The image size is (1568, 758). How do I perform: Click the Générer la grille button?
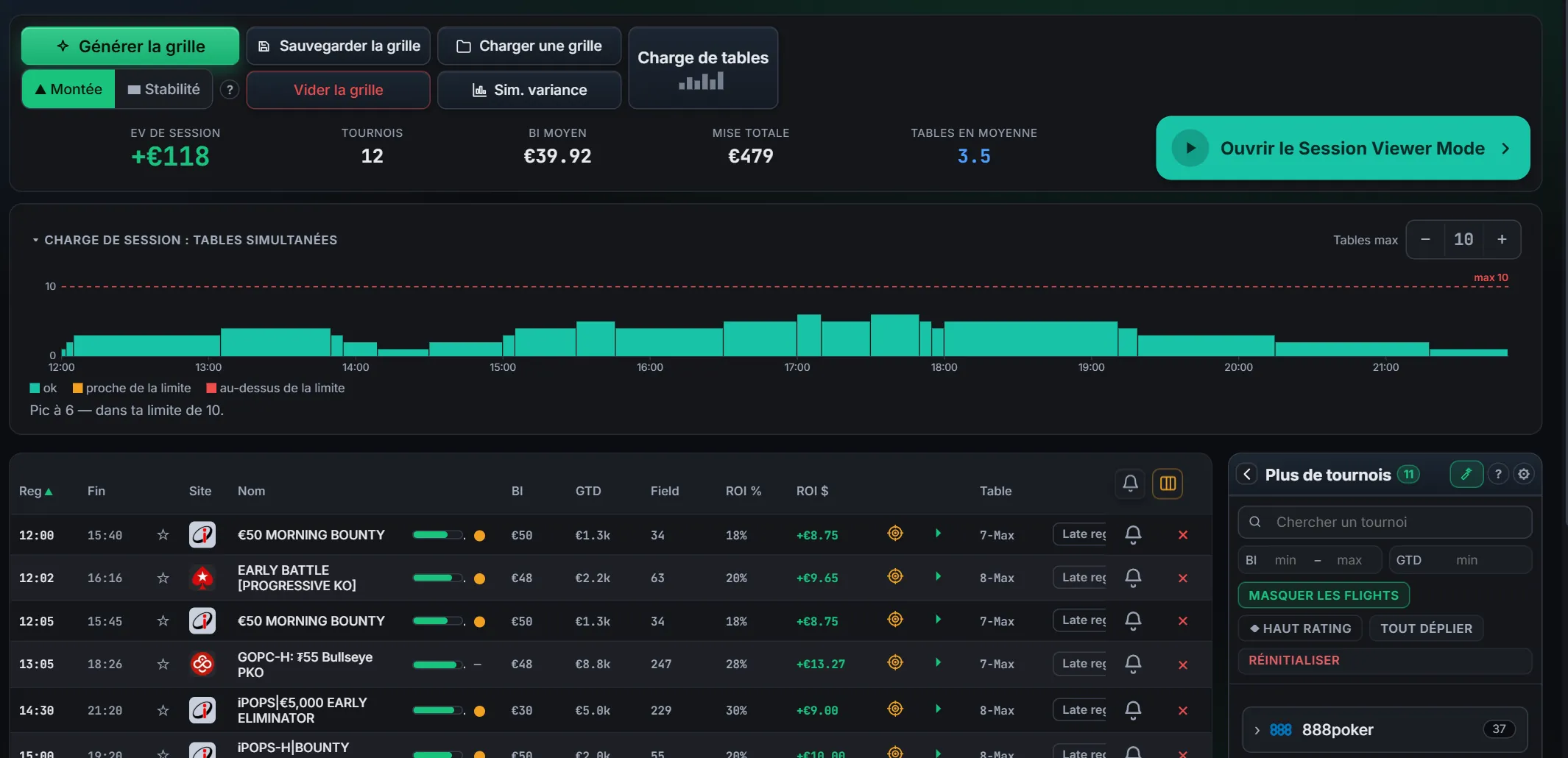point(130,46)
